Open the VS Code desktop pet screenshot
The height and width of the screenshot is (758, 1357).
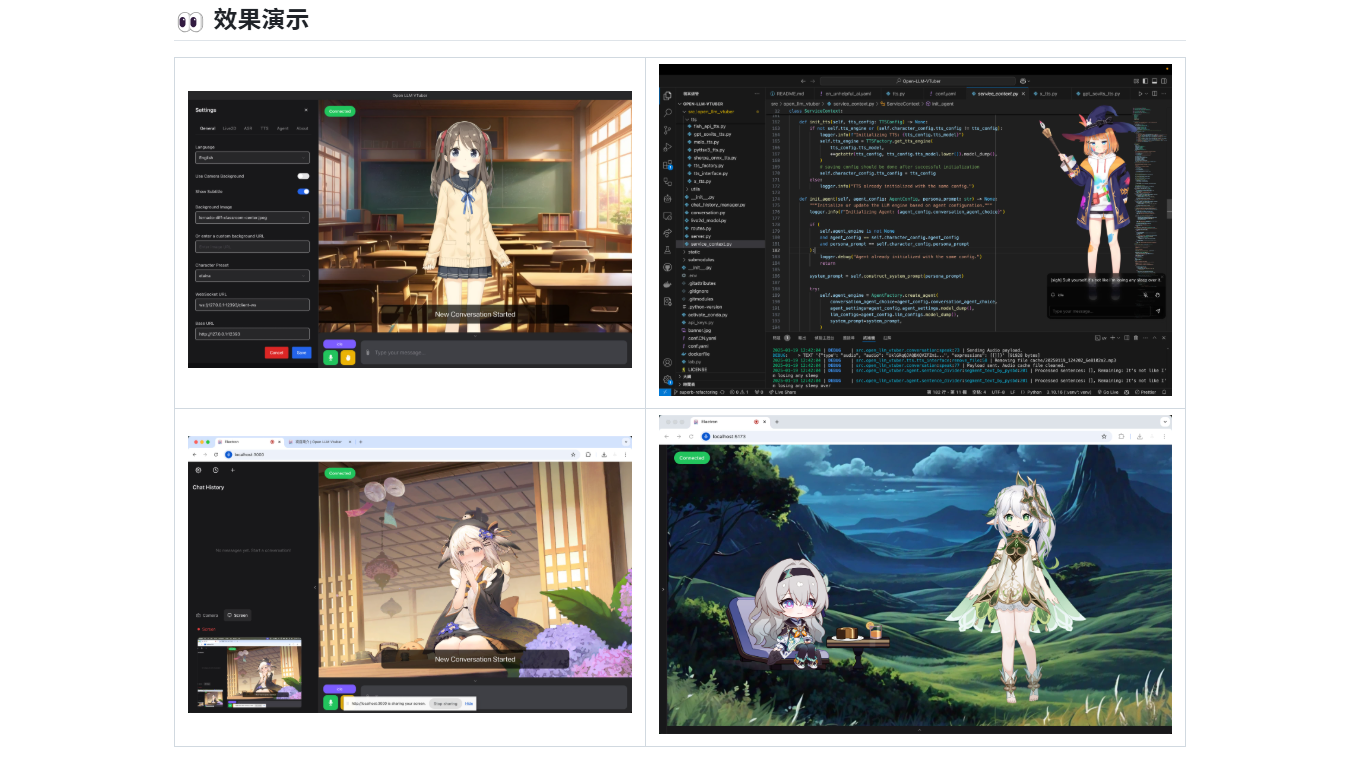click(915, 230)
